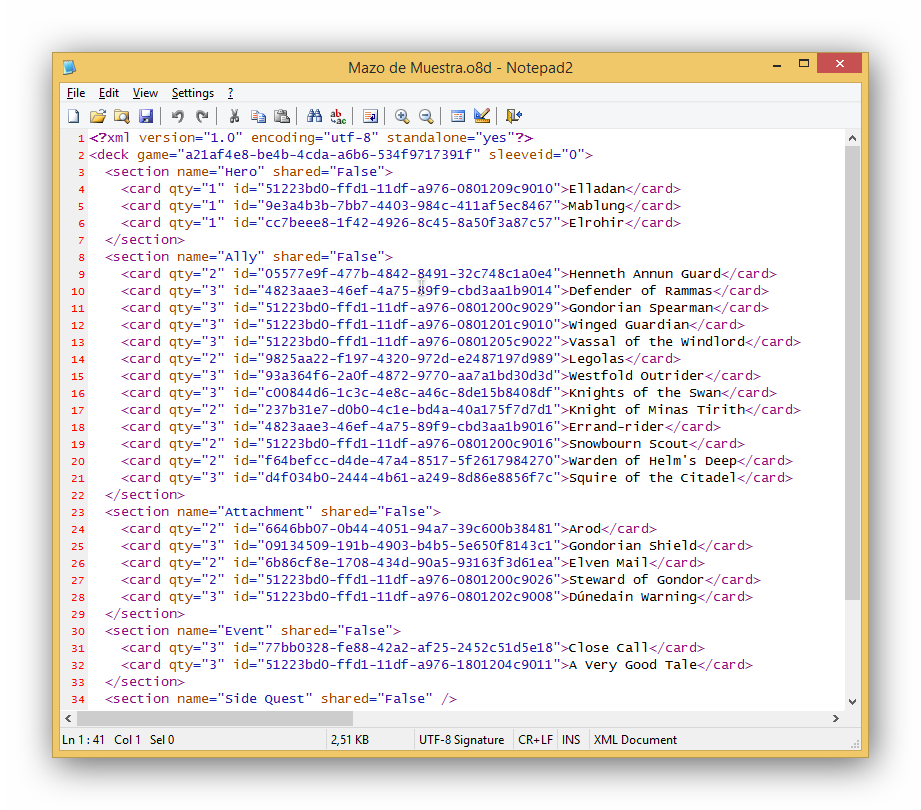Click the Paste clipboard icon
Image resolution: width=921 pixels, height=810 pixels.
pos(282,116)
